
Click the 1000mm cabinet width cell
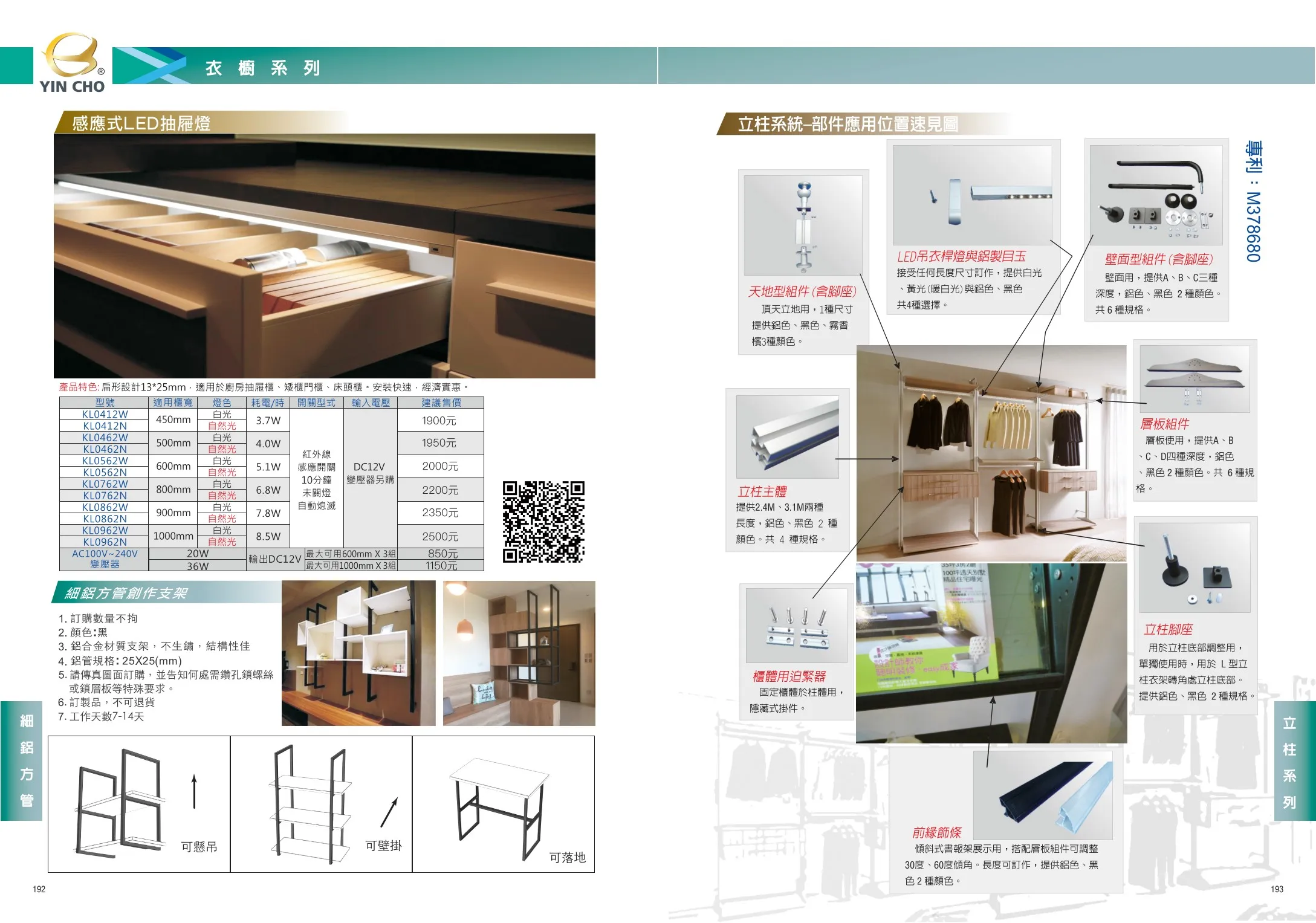coord(173,536)
